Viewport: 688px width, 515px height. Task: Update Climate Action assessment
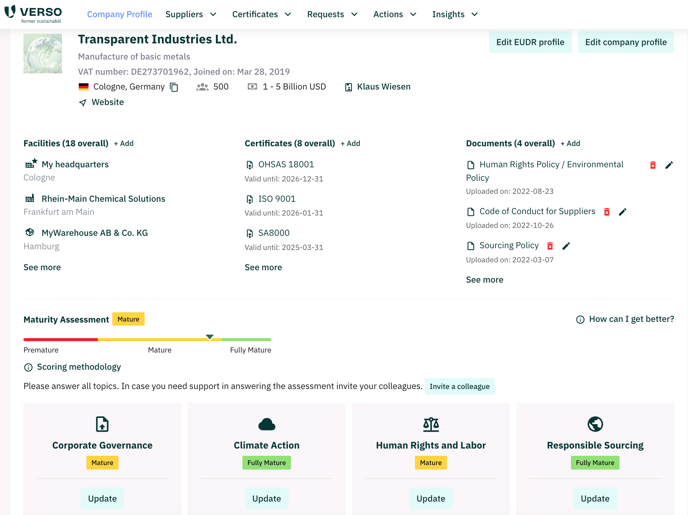pos(266,498)
